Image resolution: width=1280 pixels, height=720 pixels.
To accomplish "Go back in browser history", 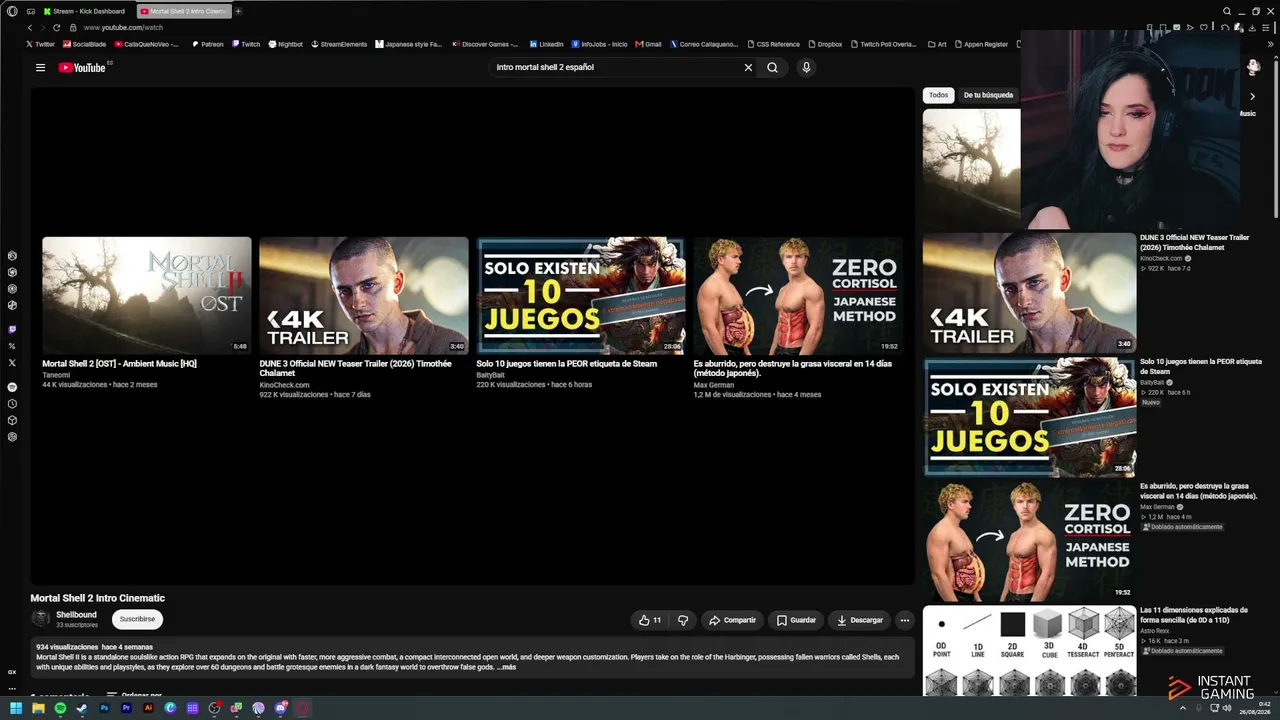I will pyautogui.click(x=29, y=28).
